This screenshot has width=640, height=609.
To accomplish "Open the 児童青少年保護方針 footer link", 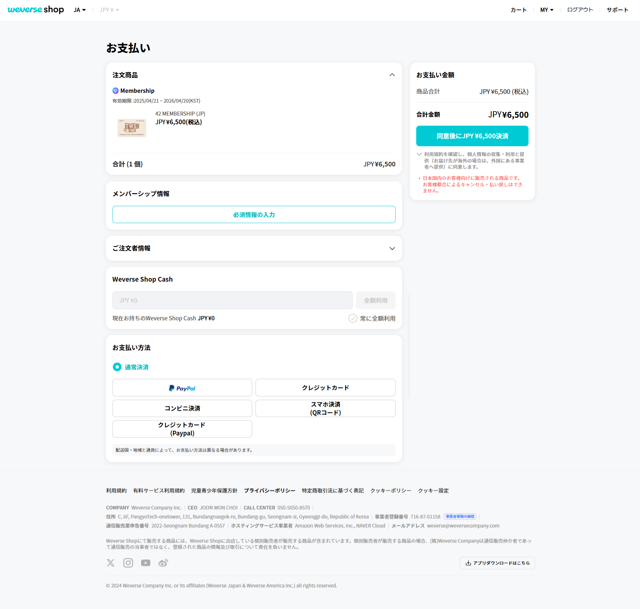I will [214, 491].
